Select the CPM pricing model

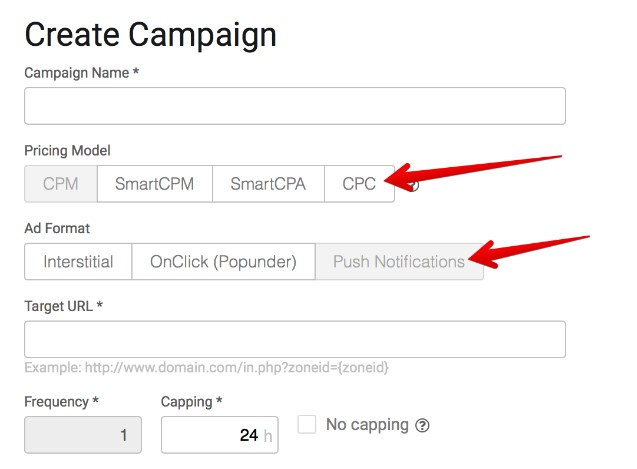(61, 184)
